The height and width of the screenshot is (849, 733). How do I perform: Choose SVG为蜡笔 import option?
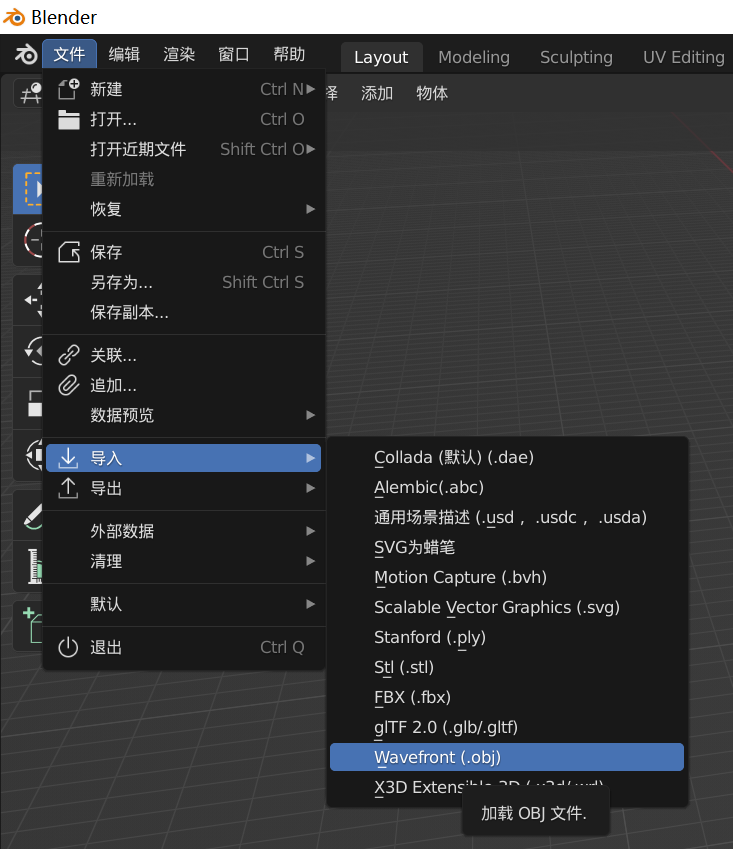click(507, 547)
